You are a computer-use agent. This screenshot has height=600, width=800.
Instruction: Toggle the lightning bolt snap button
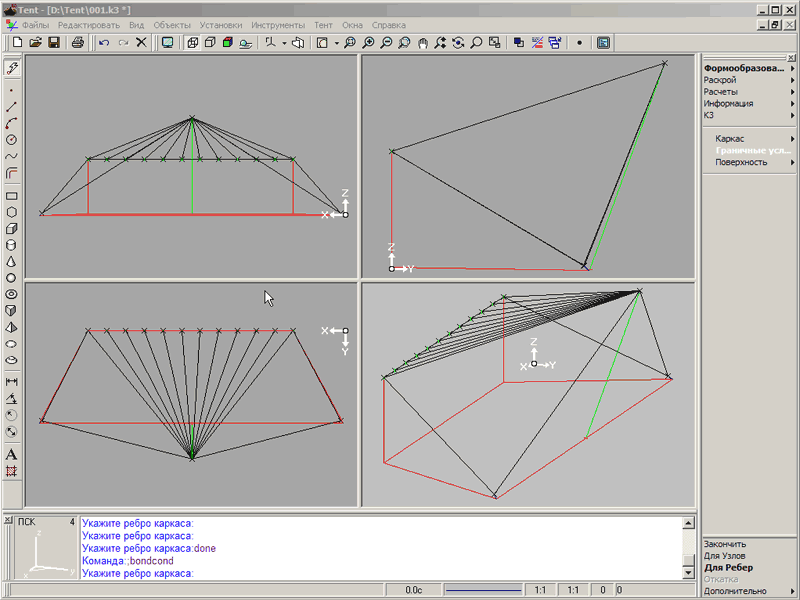(x=12, y=67)
